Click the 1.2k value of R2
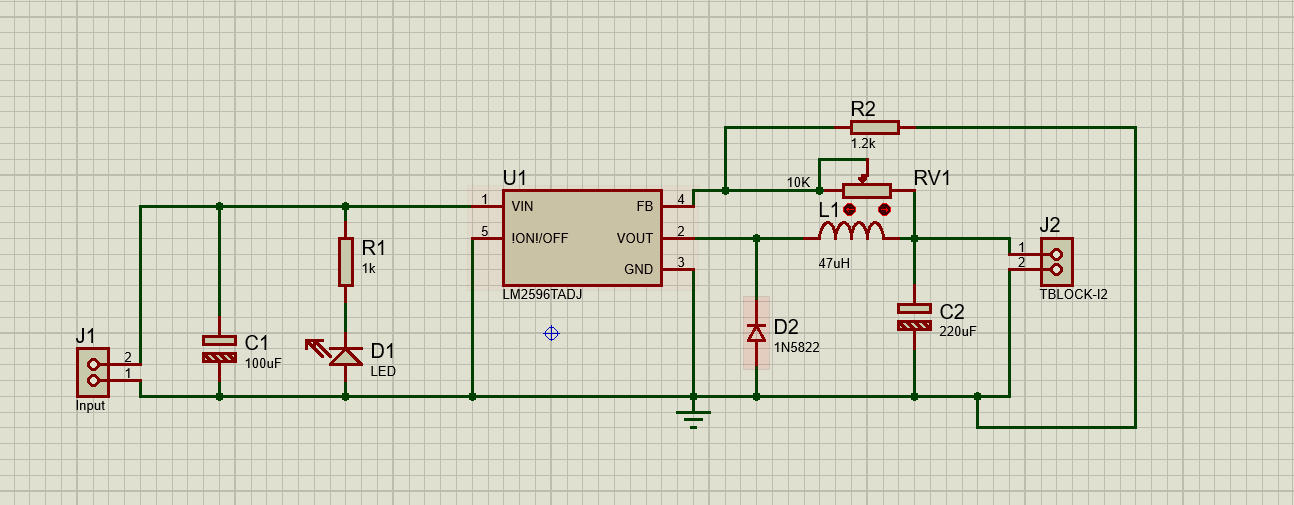This screenshot has width=1294, height=505. (x=863, y=144)
